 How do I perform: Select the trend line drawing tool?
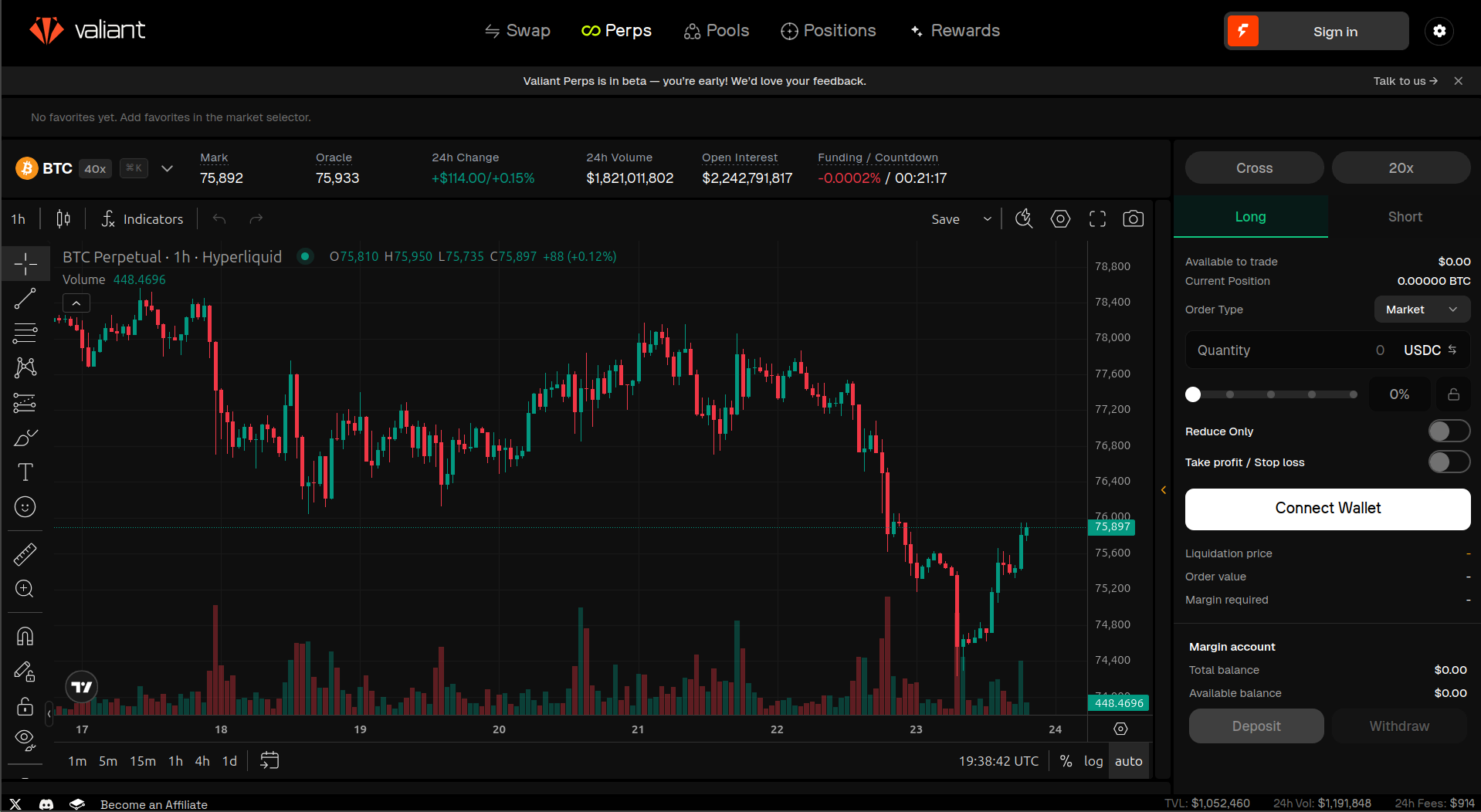click(25, 299)
